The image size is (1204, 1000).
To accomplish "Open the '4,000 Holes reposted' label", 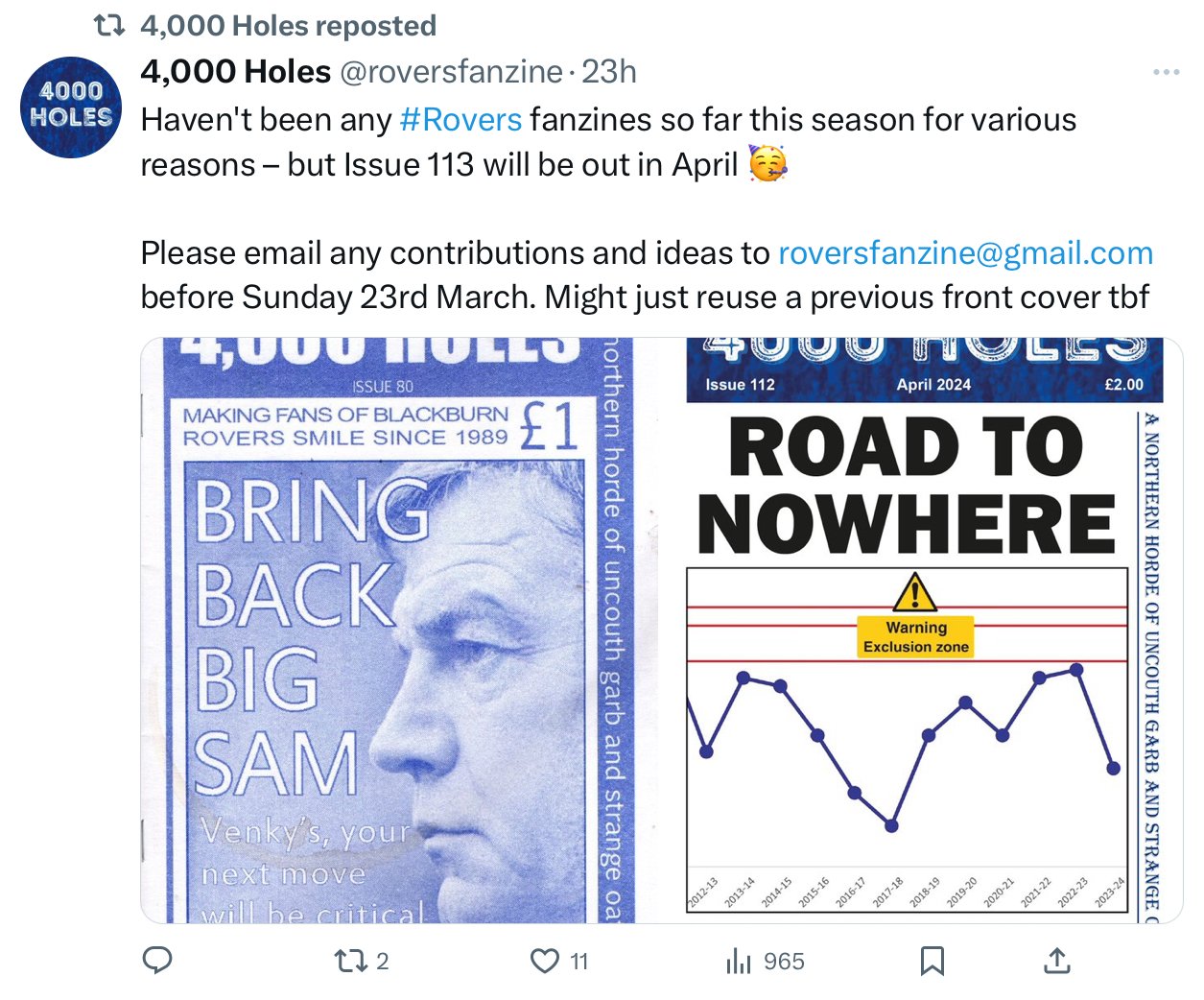I will pyautogui.click(x=288, y=25).
